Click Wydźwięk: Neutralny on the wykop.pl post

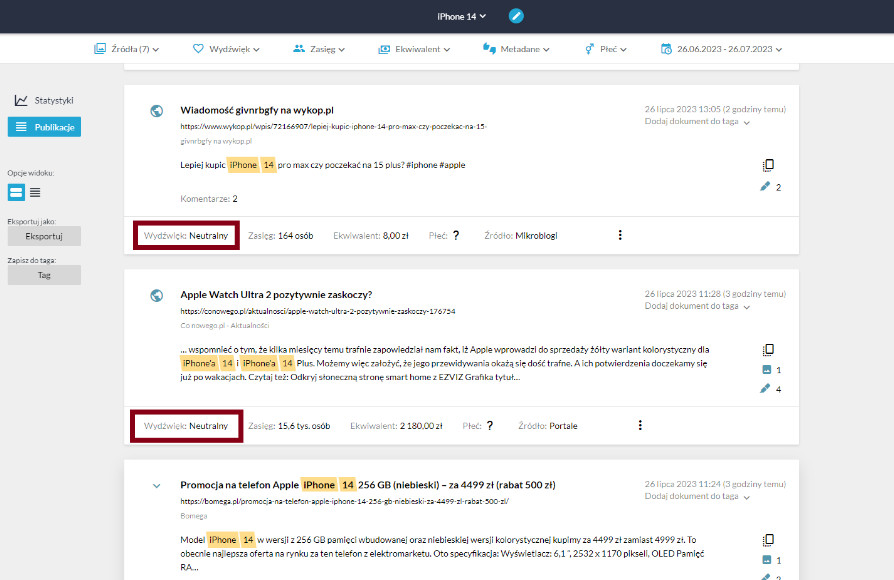(186, 236)
